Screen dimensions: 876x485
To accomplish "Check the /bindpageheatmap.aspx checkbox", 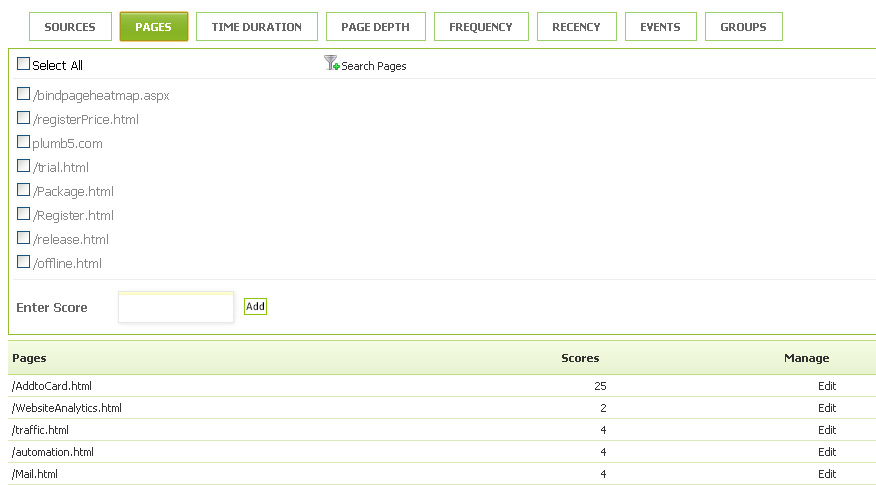I will pos(23,94).
